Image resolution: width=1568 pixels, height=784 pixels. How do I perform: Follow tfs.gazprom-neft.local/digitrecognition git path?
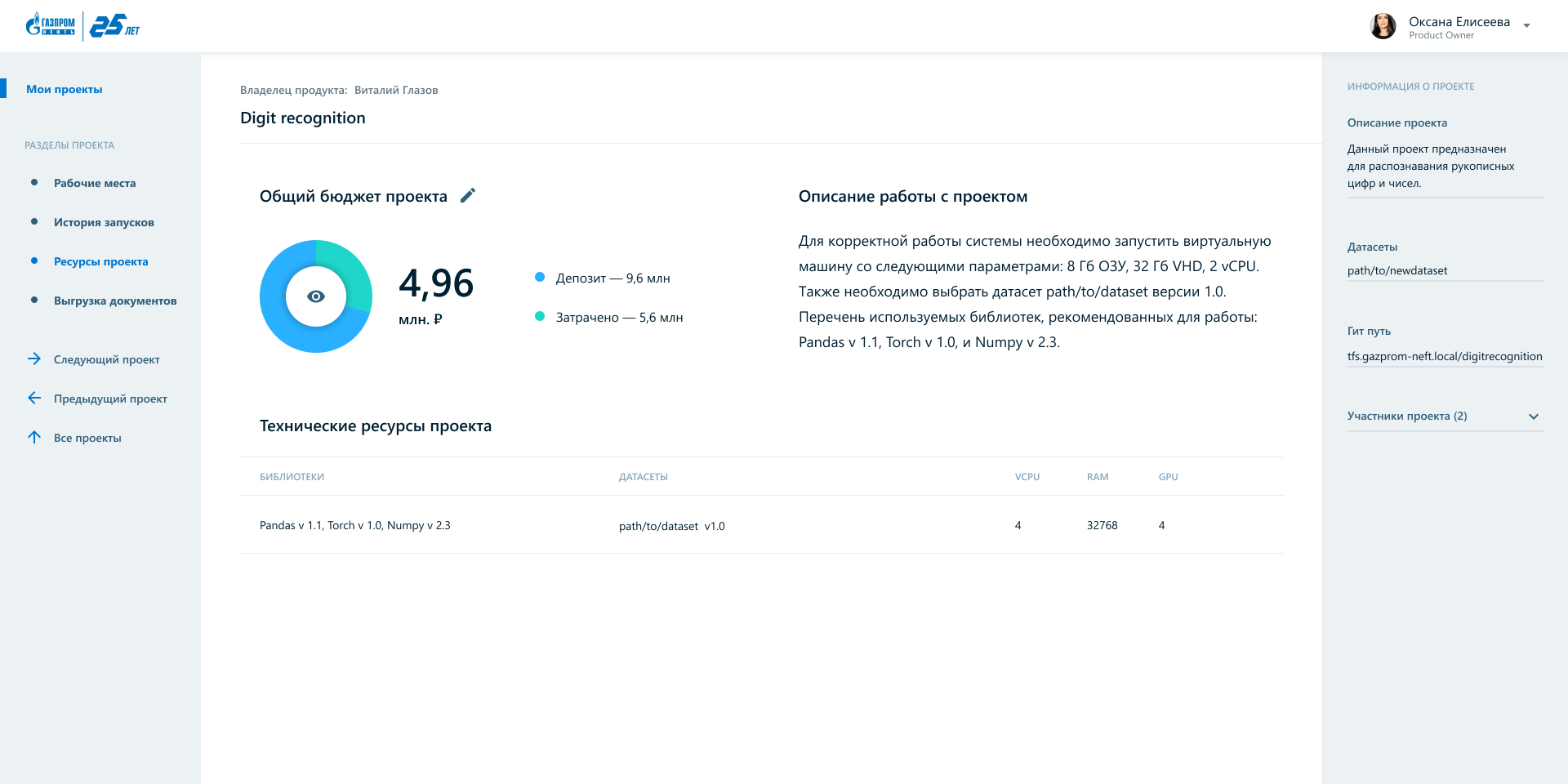tap(1444, 357)
